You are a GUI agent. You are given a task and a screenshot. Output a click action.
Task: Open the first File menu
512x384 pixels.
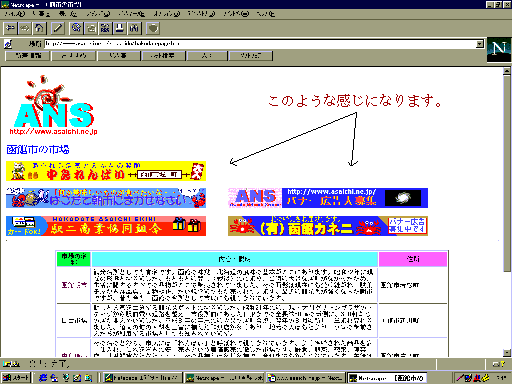[15, 14]
